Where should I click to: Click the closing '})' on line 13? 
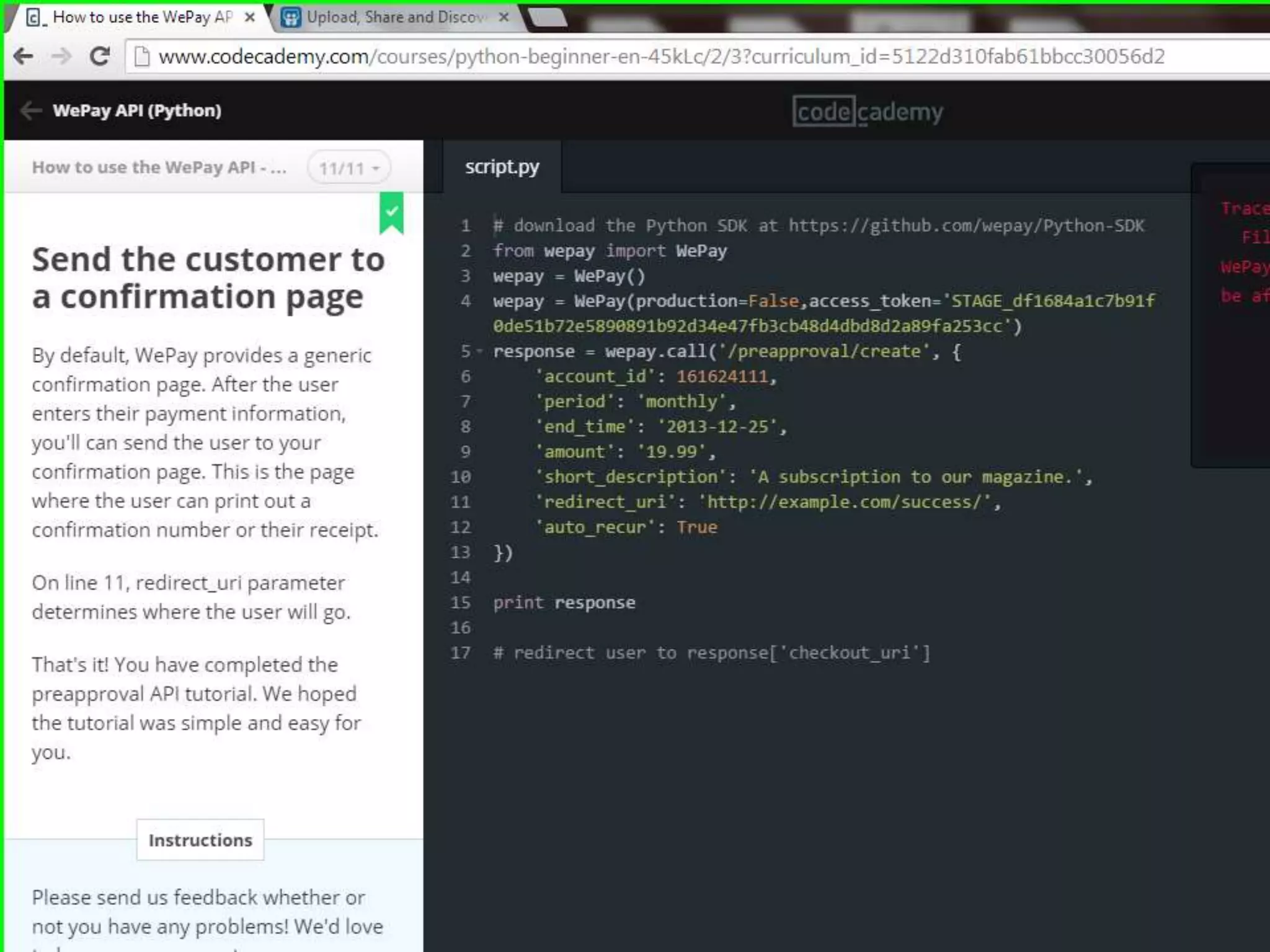[503, 552]
